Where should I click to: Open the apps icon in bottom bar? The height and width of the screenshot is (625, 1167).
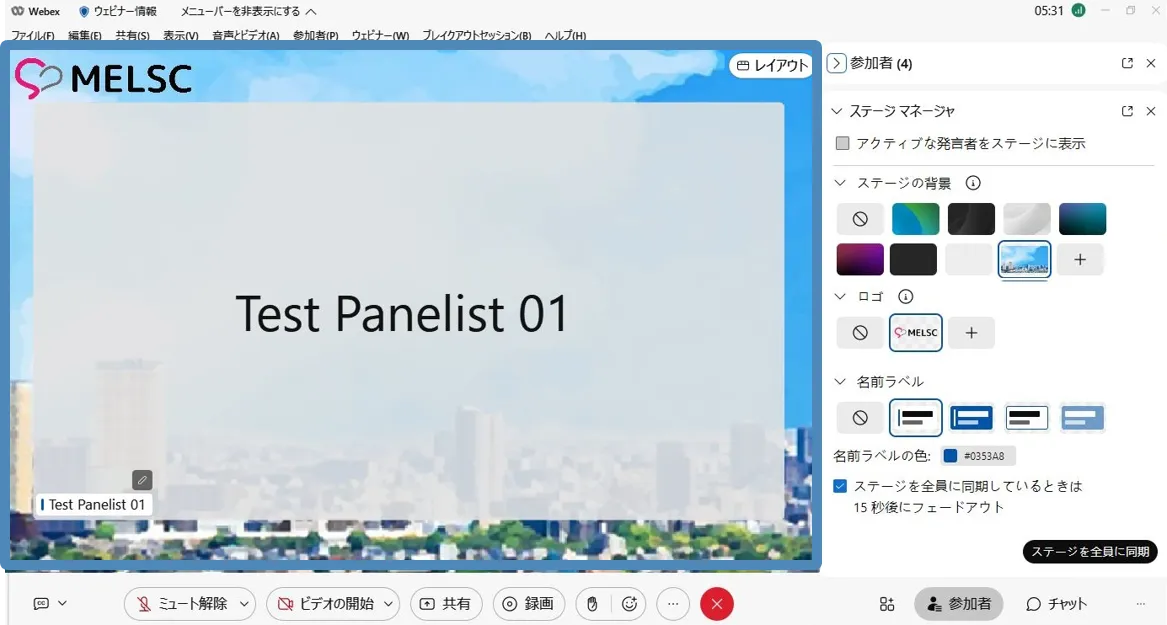point(887,604)
